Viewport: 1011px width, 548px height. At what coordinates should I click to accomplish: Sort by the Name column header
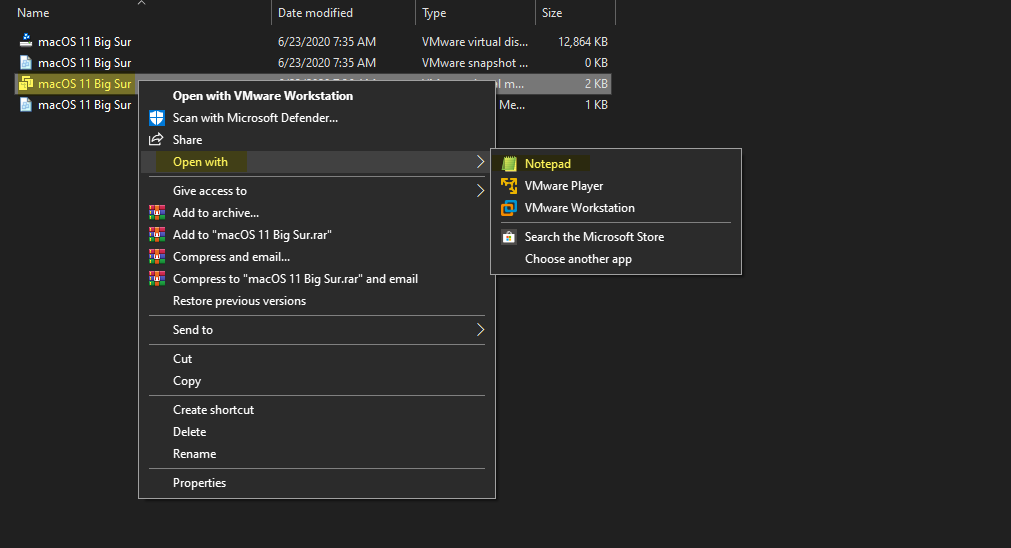[33, 13]
